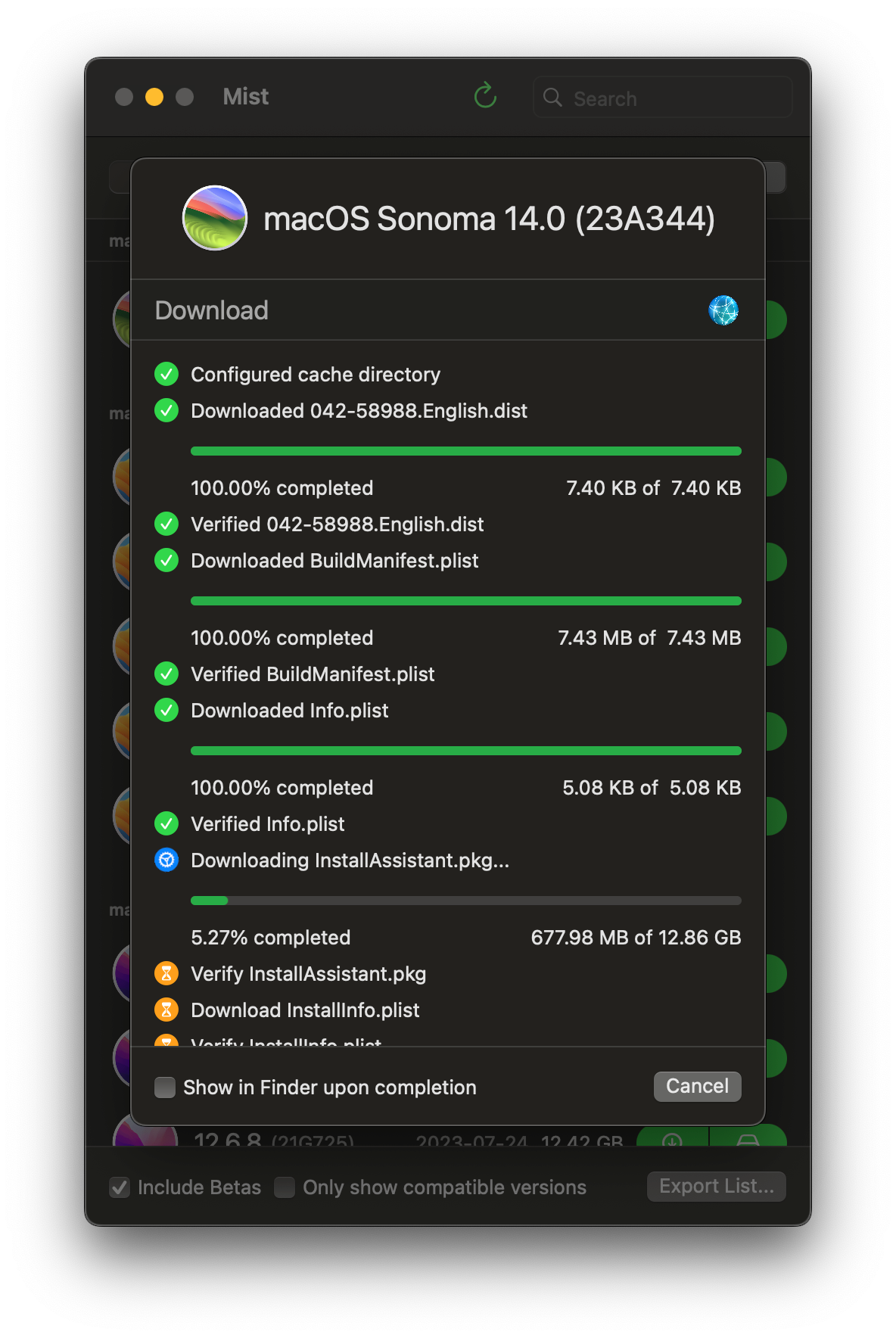Click the hourglass icon next to Verify InstallAssistant.pkg
Image resolution: width=896 pixels, height=1338 pixels.
166,973
